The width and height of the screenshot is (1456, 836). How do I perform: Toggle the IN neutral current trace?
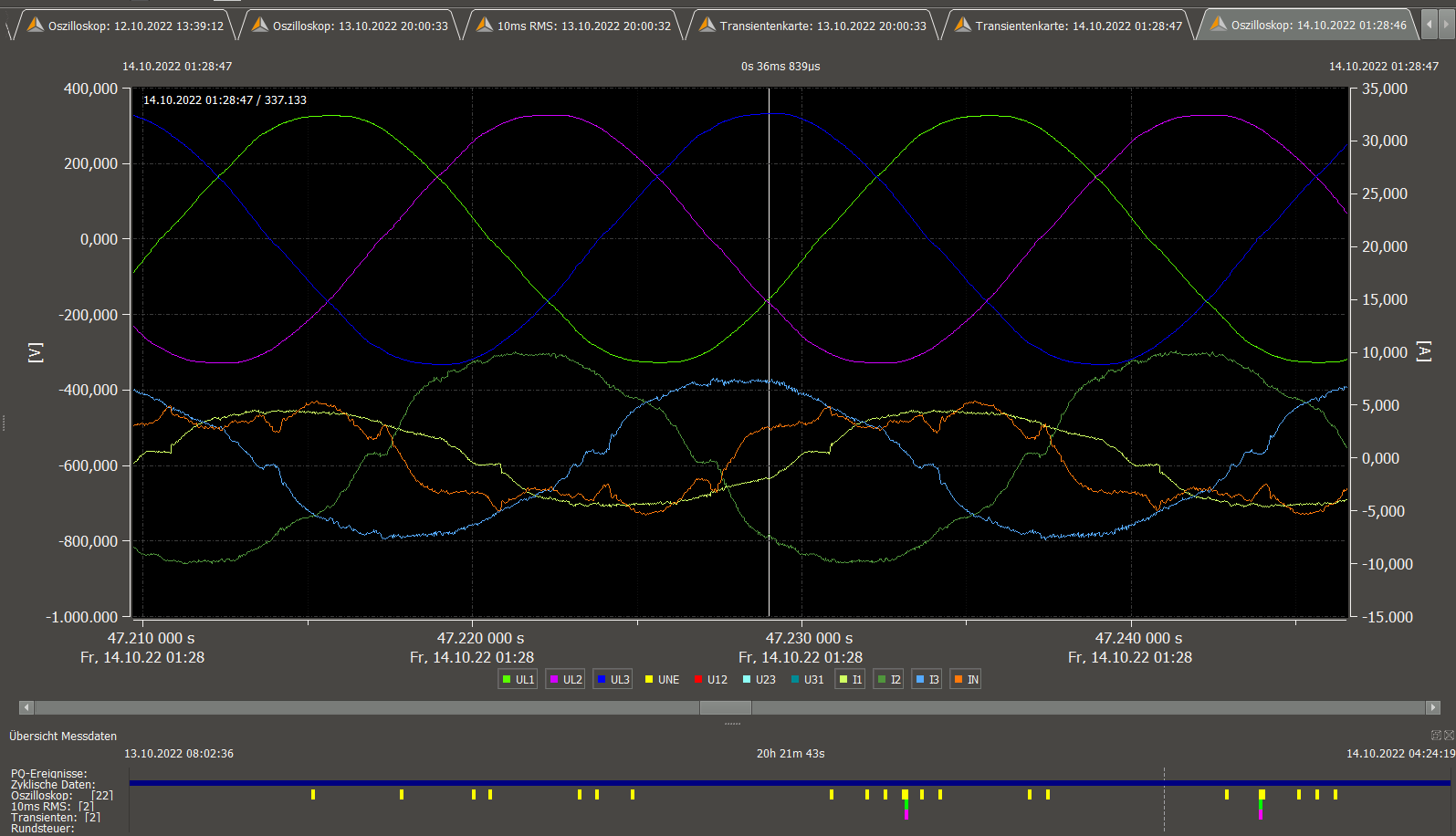click(x=966, y=679)
